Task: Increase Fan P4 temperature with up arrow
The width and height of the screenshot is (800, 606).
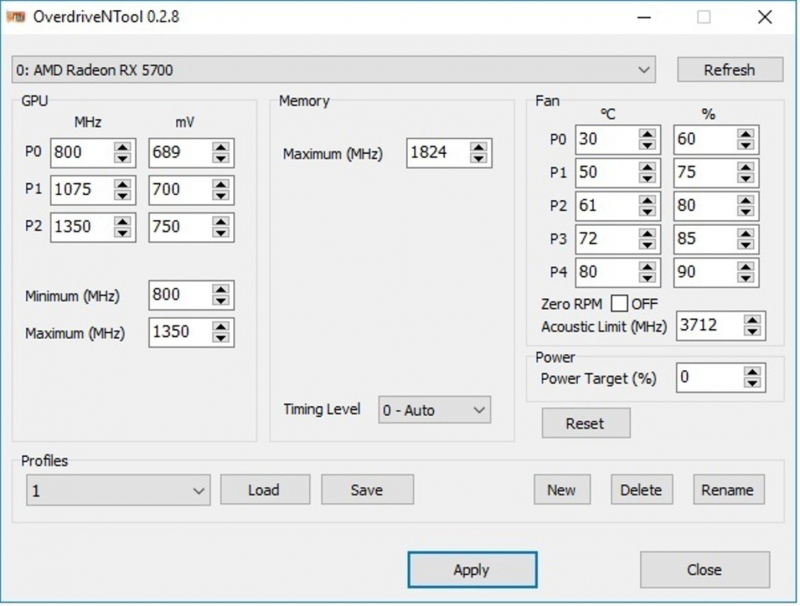Action: pos(647,266)
